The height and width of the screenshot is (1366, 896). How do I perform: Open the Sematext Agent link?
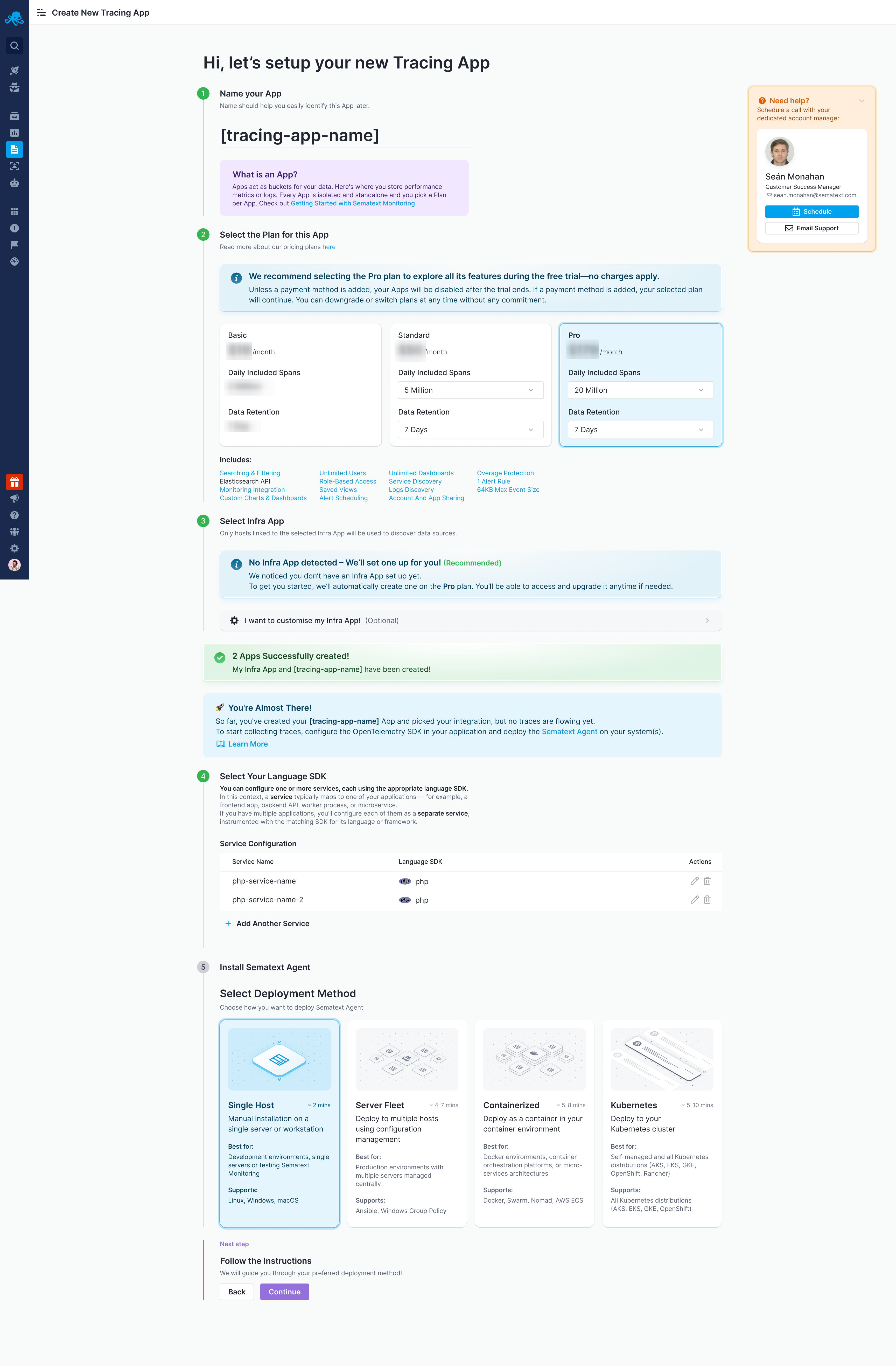pos(569,732)
